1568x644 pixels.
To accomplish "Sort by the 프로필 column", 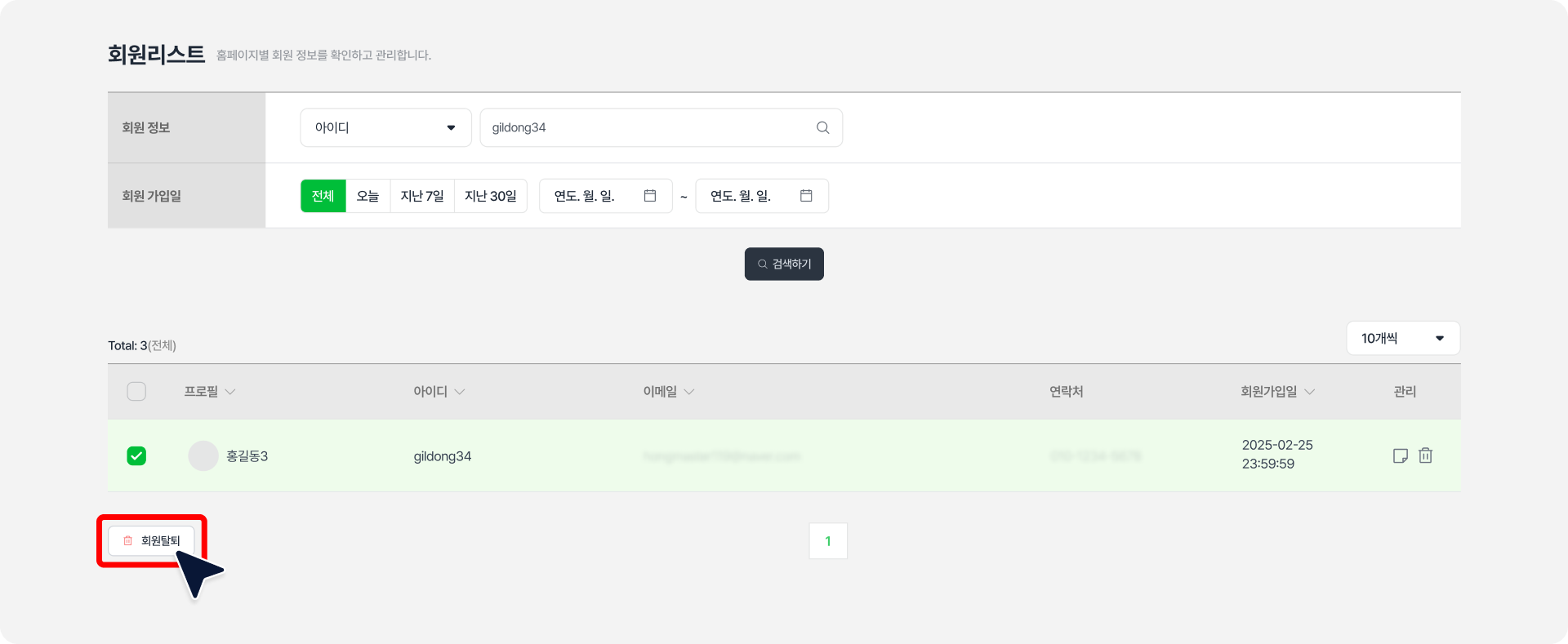I will pyautogui.click(x=210, y=392).
